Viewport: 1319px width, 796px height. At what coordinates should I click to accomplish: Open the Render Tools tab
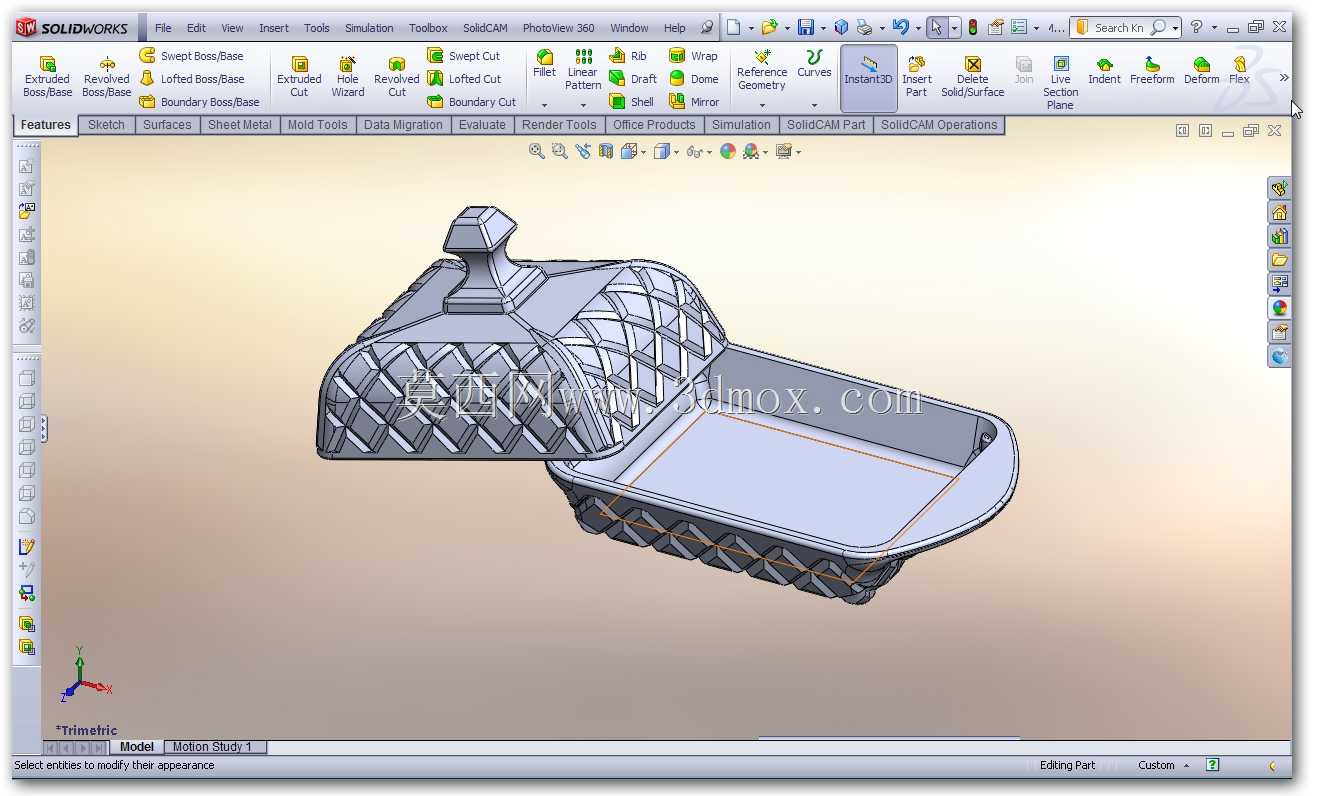point(559,125)
